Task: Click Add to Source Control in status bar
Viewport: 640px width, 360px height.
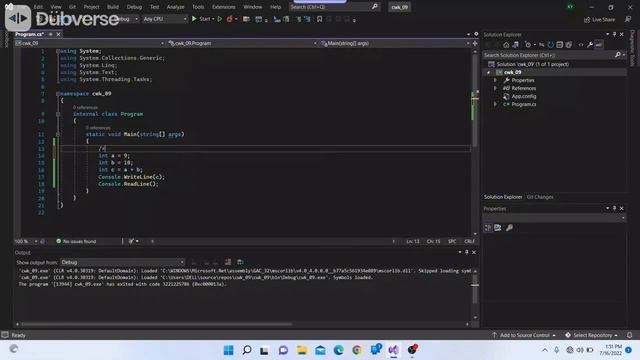Action: click(524, 336)
